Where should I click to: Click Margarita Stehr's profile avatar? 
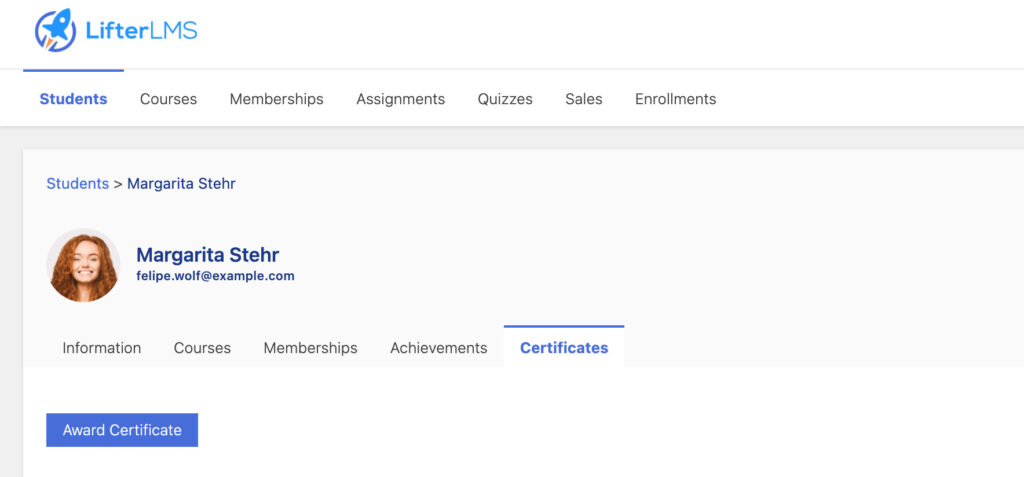click(x=83, y=265)
